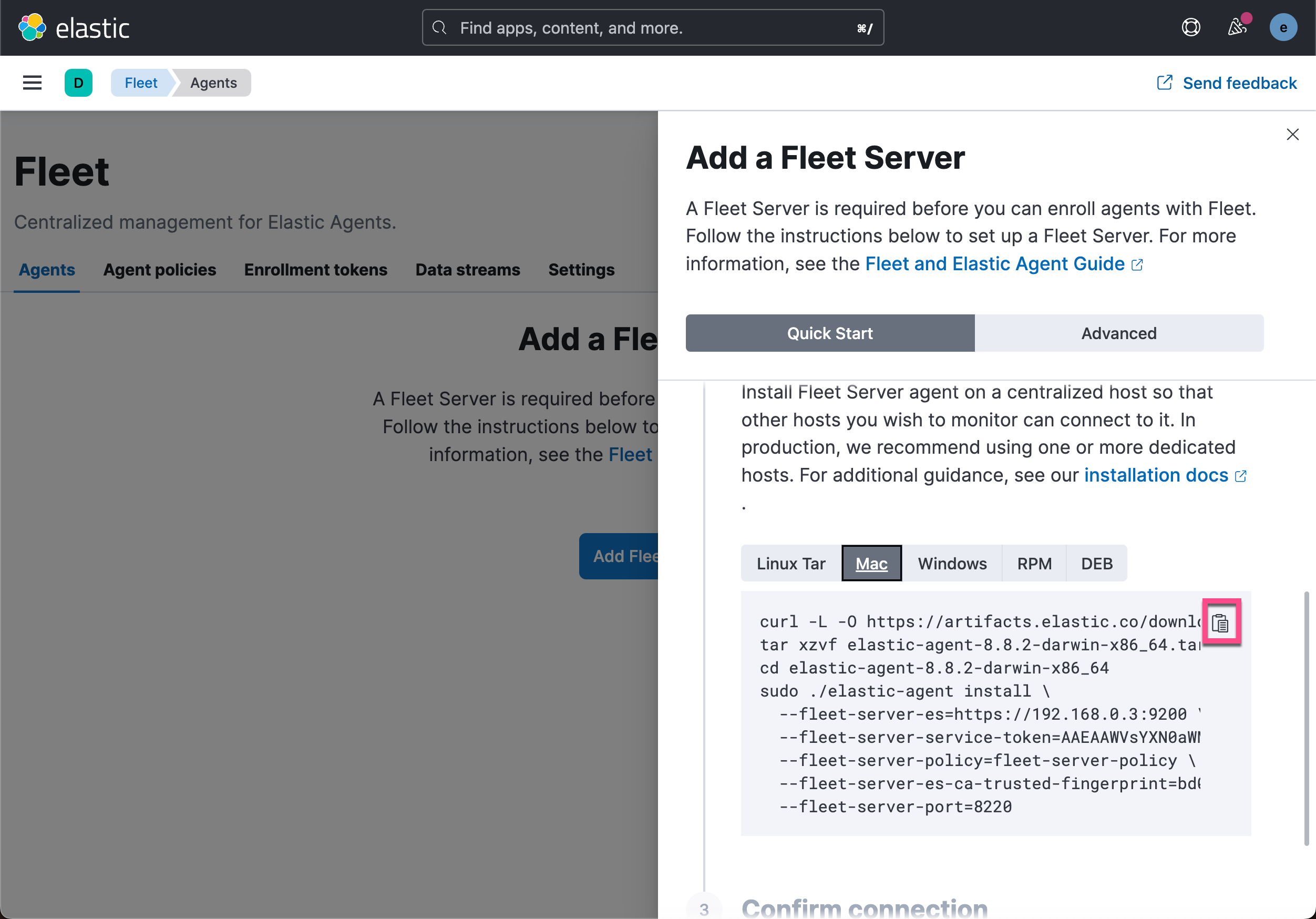The image size is (1316, 919).
Task: Open the installation docs link
Action: [x=1156, y=475]
